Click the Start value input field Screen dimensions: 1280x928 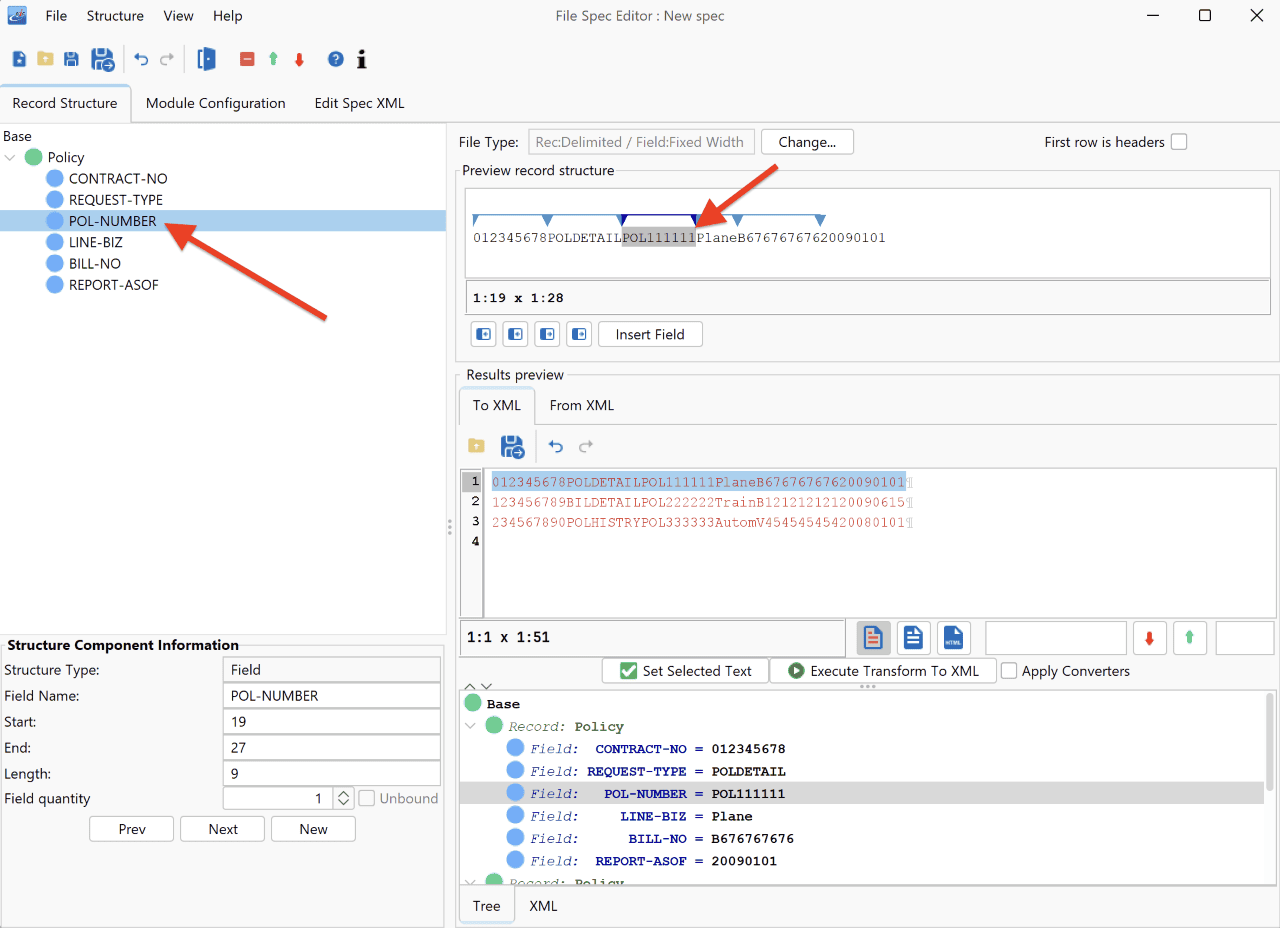pyautogui.click(x=332, y=722)
